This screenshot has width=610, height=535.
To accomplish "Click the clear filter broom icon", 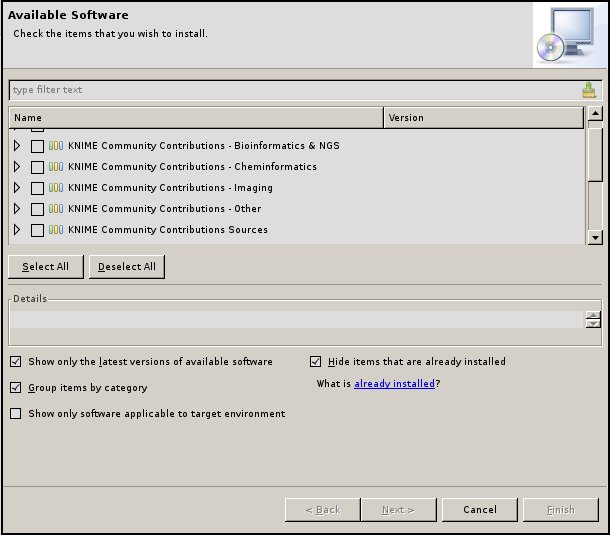I will click(589, 90).
